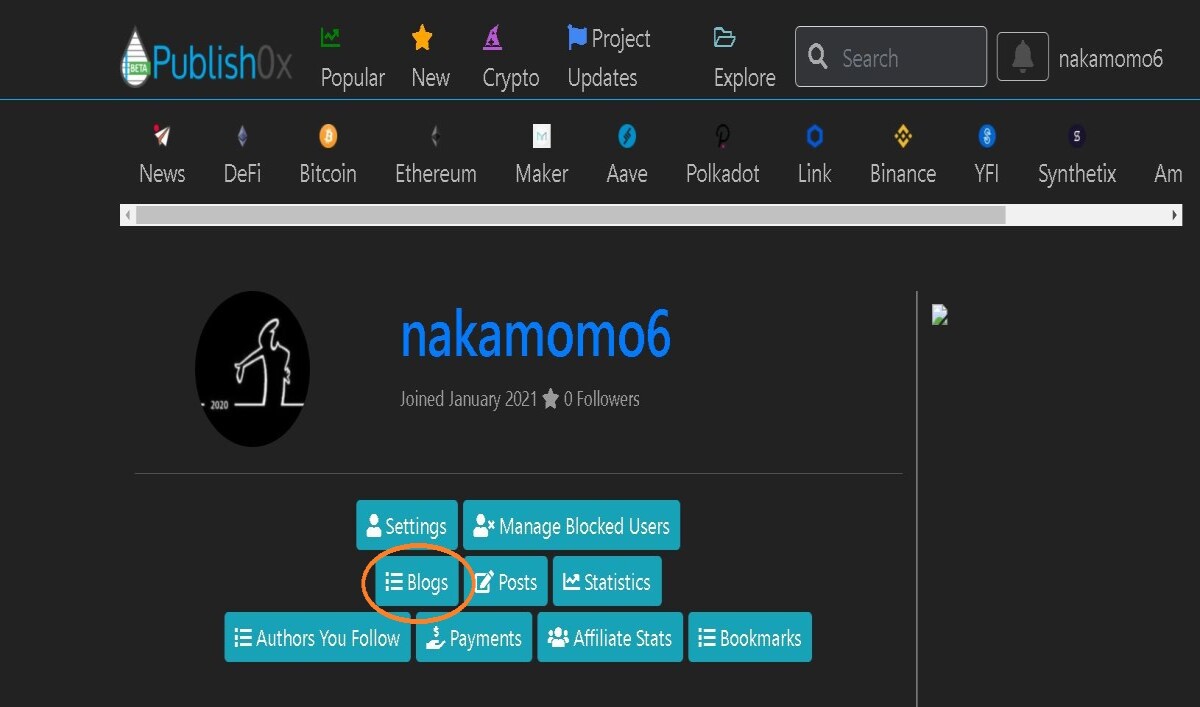
Task: Click the Blogs button
Action: tap(417, 582)
